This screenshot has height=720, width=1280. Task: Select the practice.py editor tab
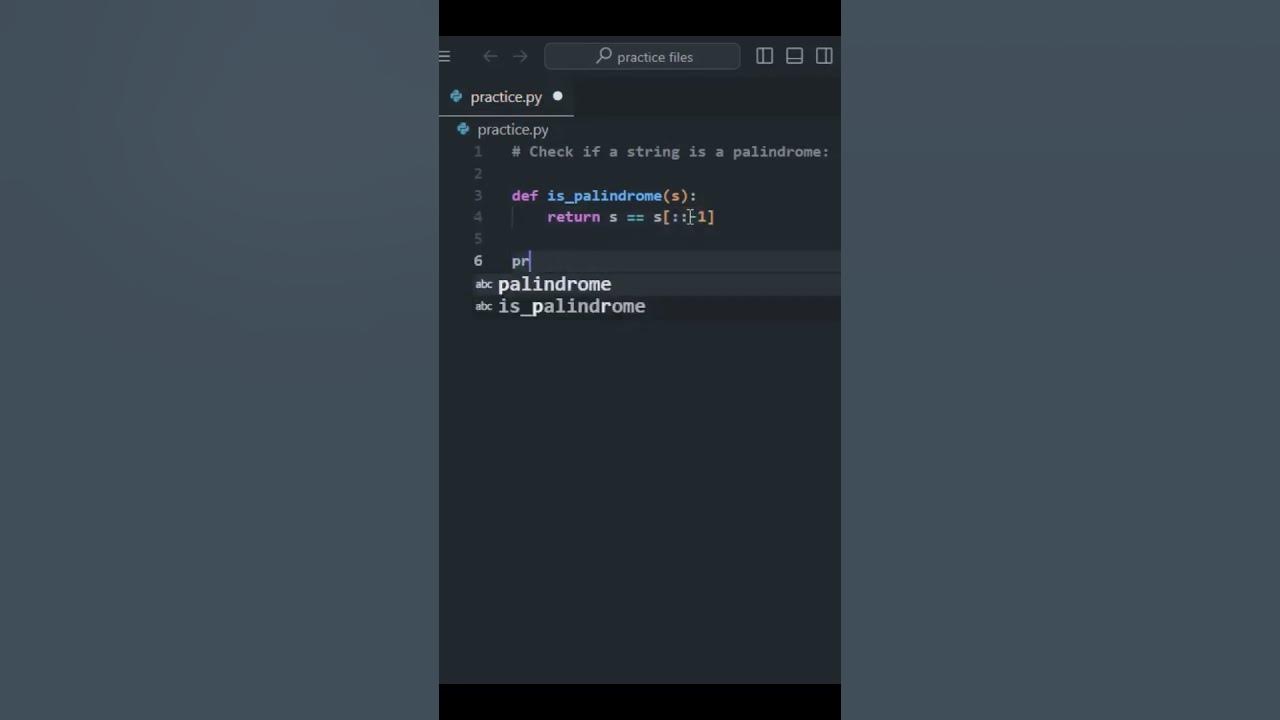[506, 97]
